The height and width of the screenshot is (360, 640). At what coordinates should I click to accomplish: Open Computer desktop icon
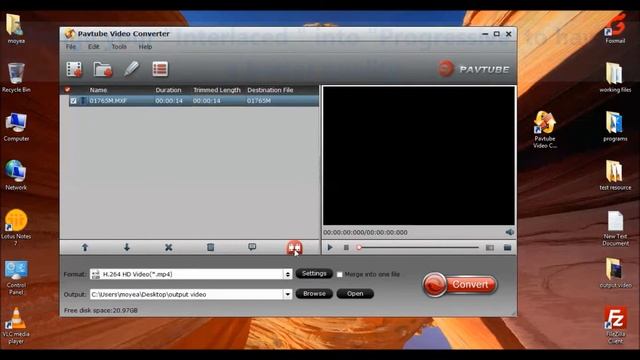[16, 127]
